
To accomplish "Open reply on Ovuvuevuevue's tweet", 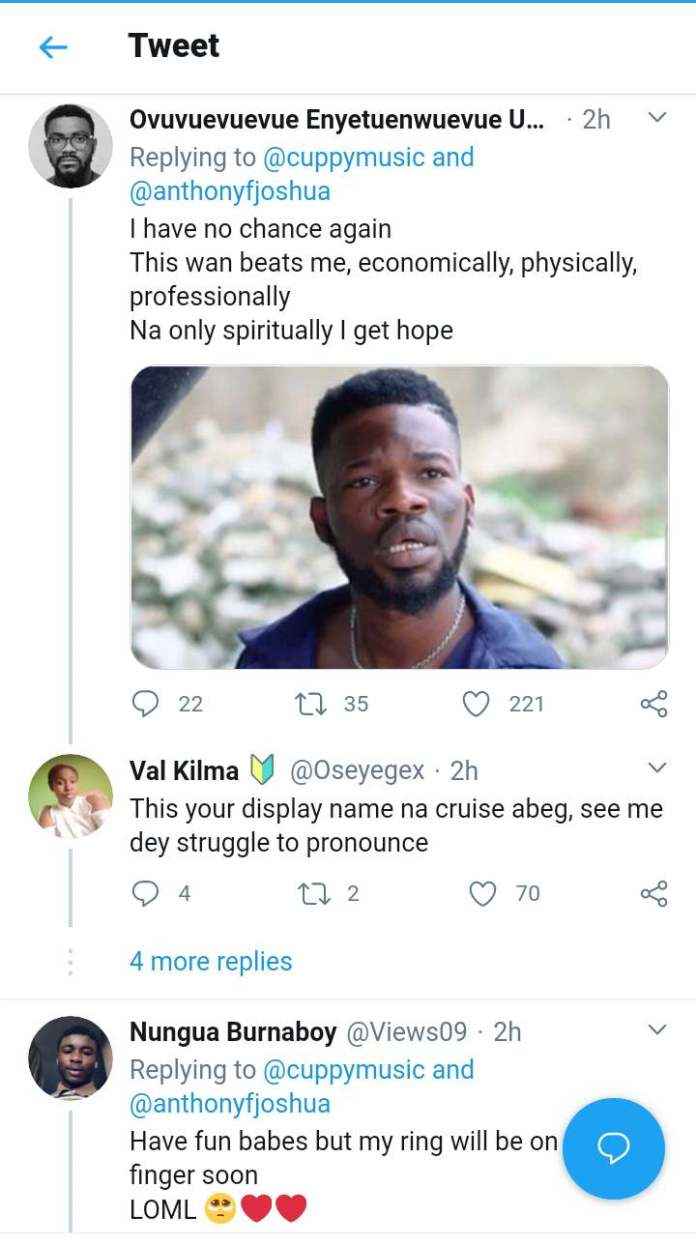I will [x=146, y=704].
